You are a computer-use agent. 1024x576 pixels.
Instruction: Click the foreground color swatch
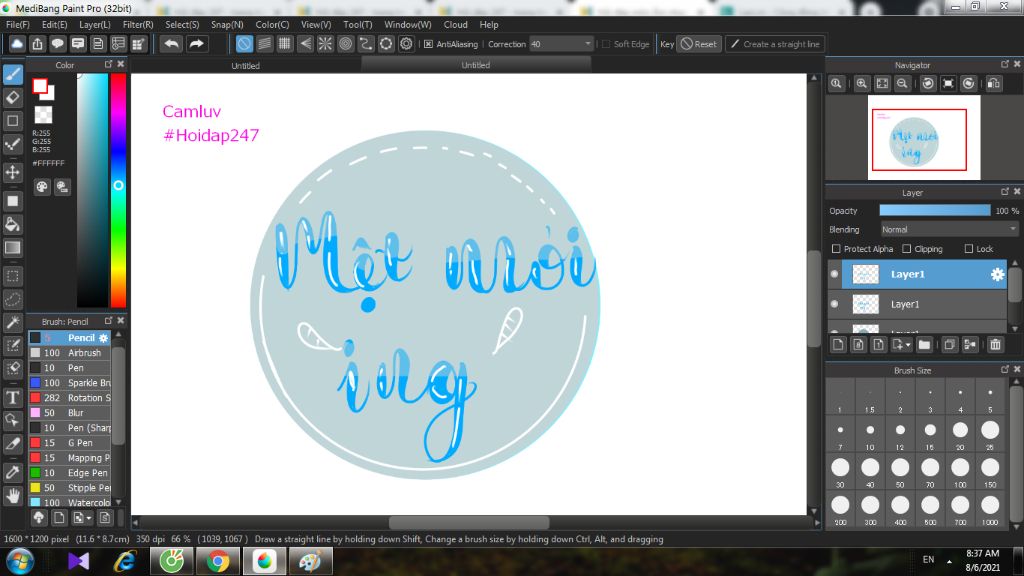tap(40, 86)
